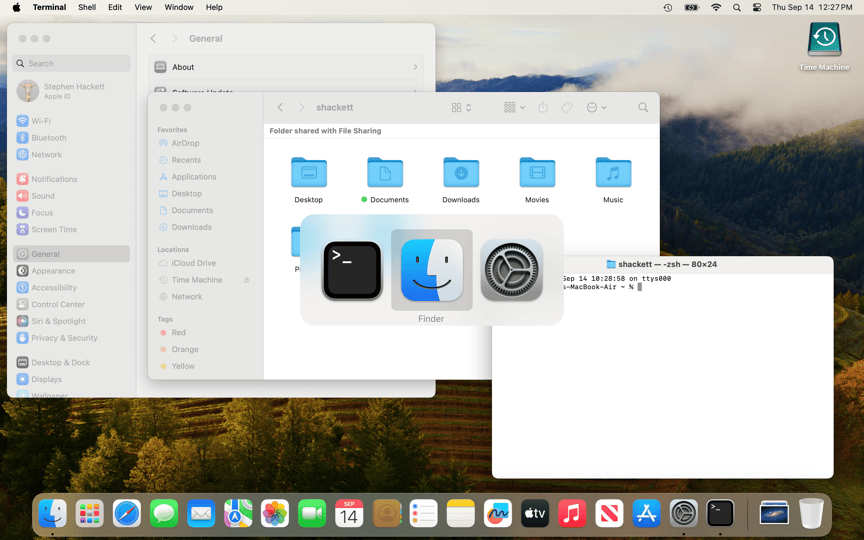This screenshot has width=864, height=540.
Task: Open the Terminal menu in menu bar
Action: tap(49, 7)
